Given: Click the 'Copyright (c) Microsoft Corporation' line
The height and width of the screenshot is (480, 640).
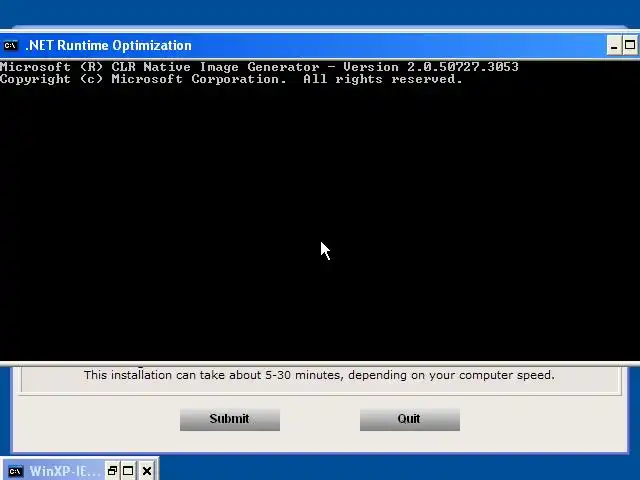Looking at the screenshot, I should [x=231, y=79].
